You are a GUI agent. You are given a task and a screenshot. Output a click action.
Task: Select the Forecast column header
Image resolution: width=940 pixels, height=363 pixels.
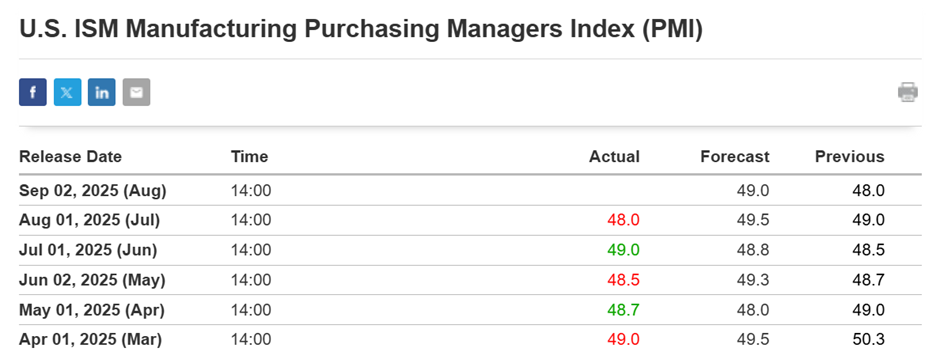735,157
